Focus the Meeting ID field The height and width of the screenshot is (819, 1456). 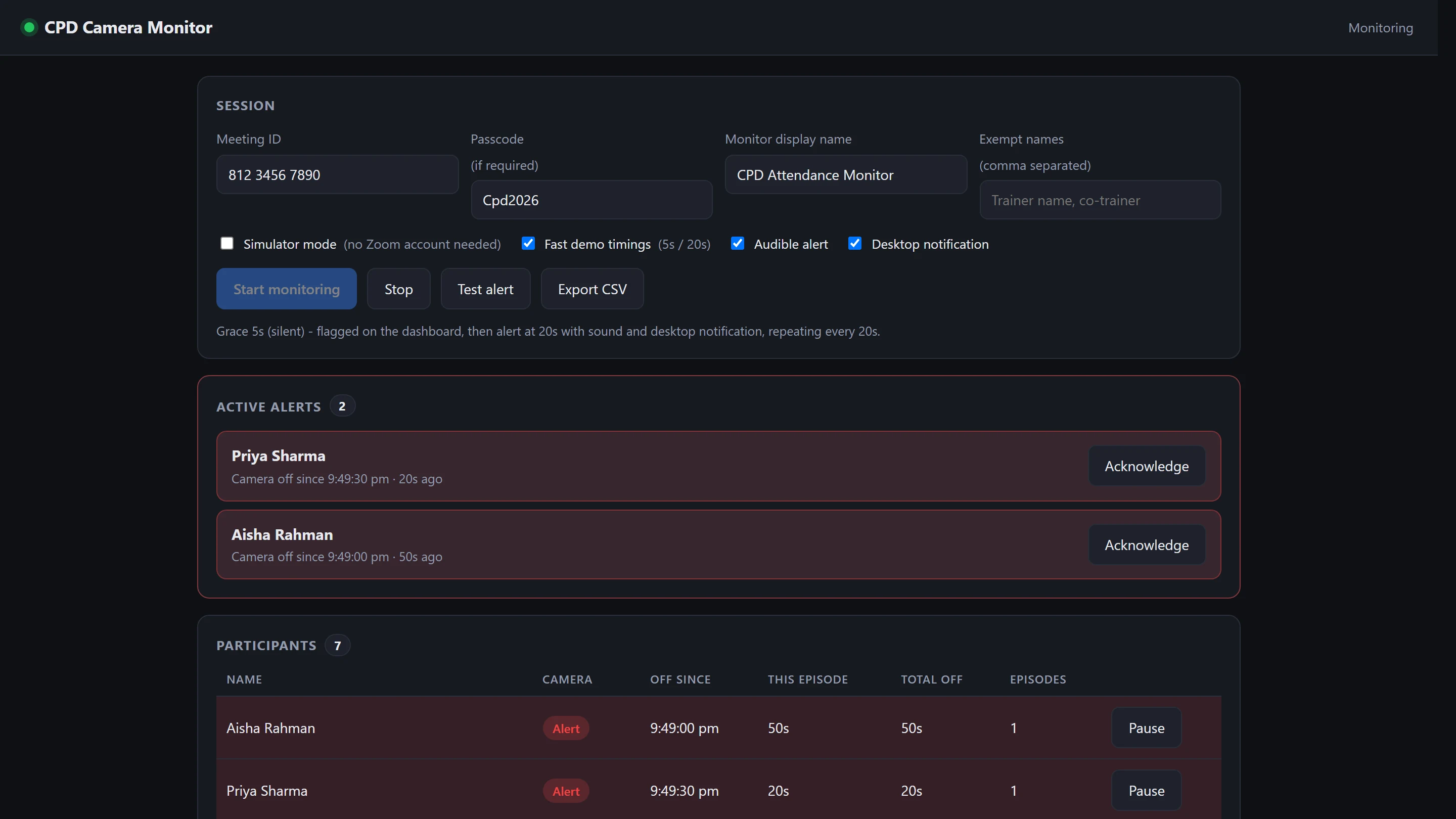click(337, 174)
